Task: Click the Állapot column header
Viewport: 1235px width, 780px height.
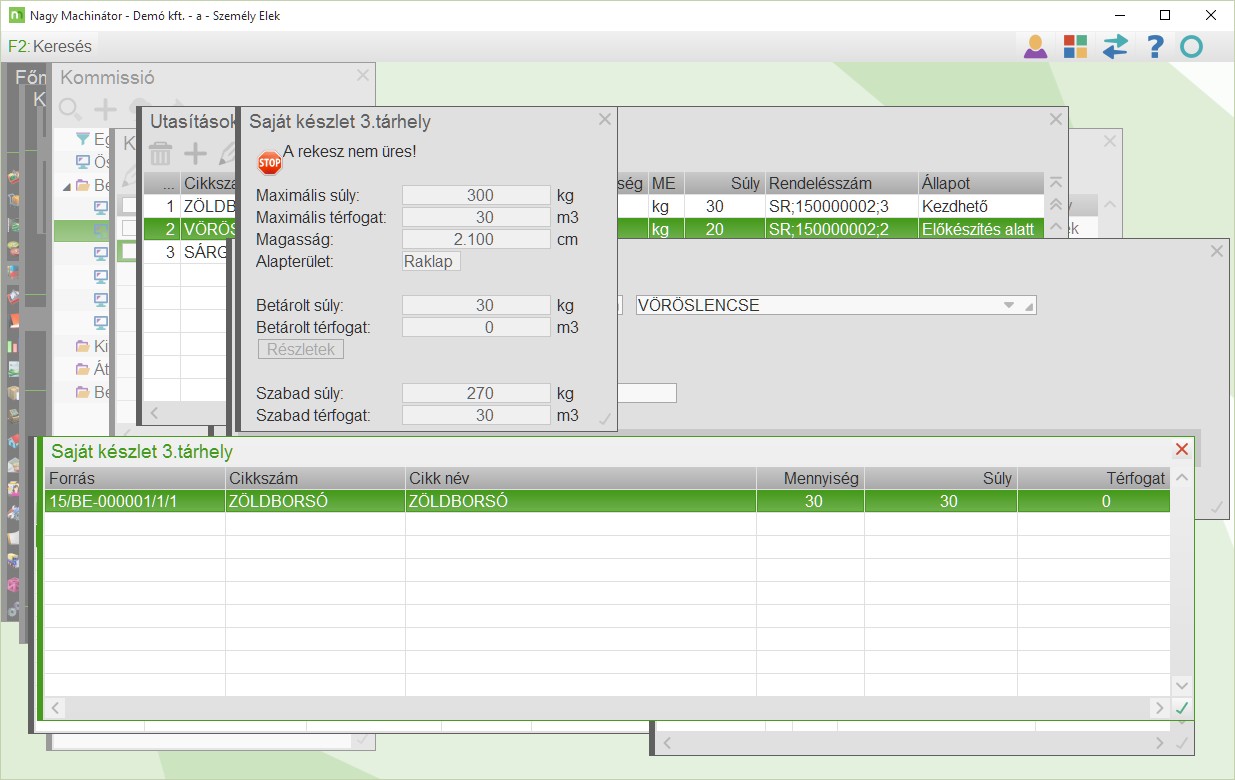Action: [x=981, y=183]
